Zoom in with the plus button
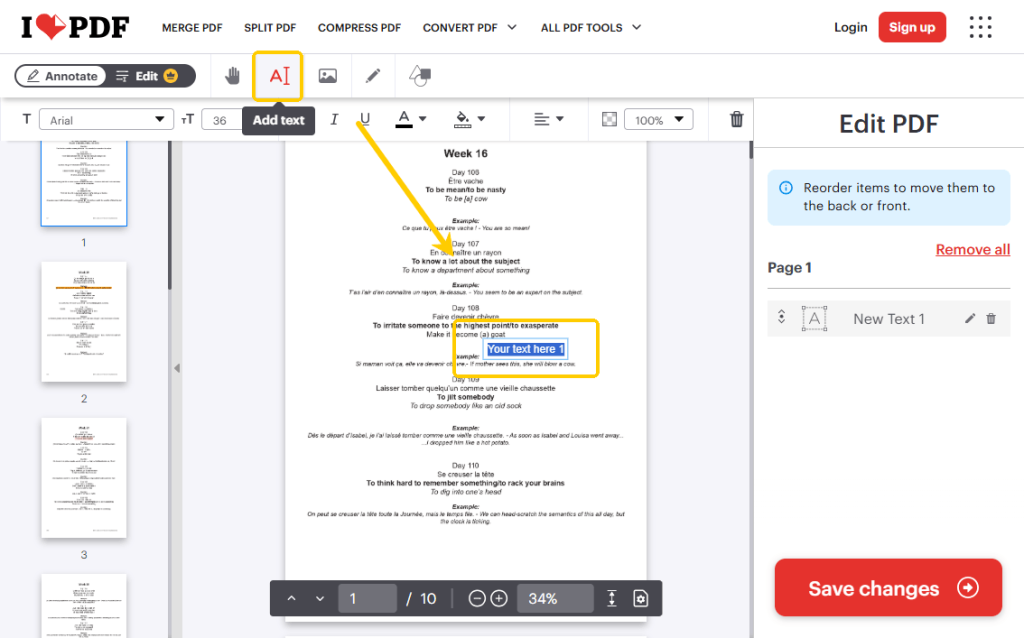1024x638 pixels. pos(499,598)
